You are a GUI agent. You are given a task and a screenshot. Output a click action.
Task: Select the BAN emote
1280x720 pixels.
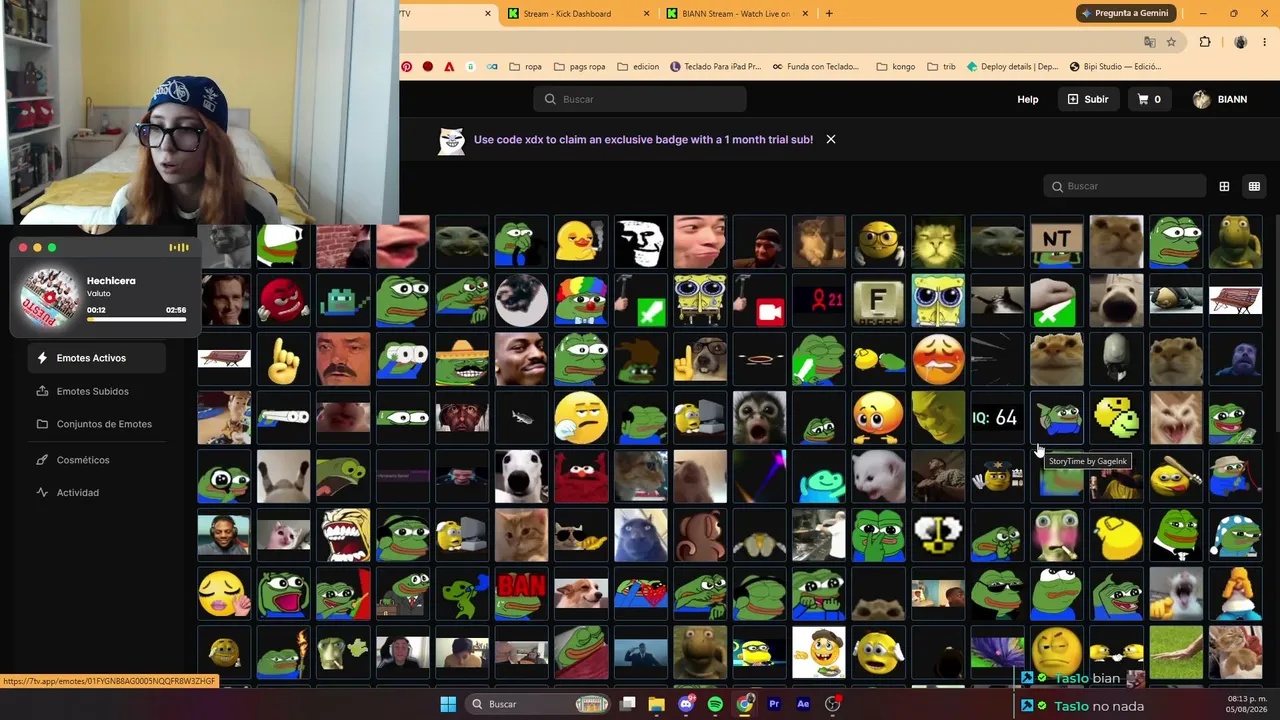tap(521, 594)
